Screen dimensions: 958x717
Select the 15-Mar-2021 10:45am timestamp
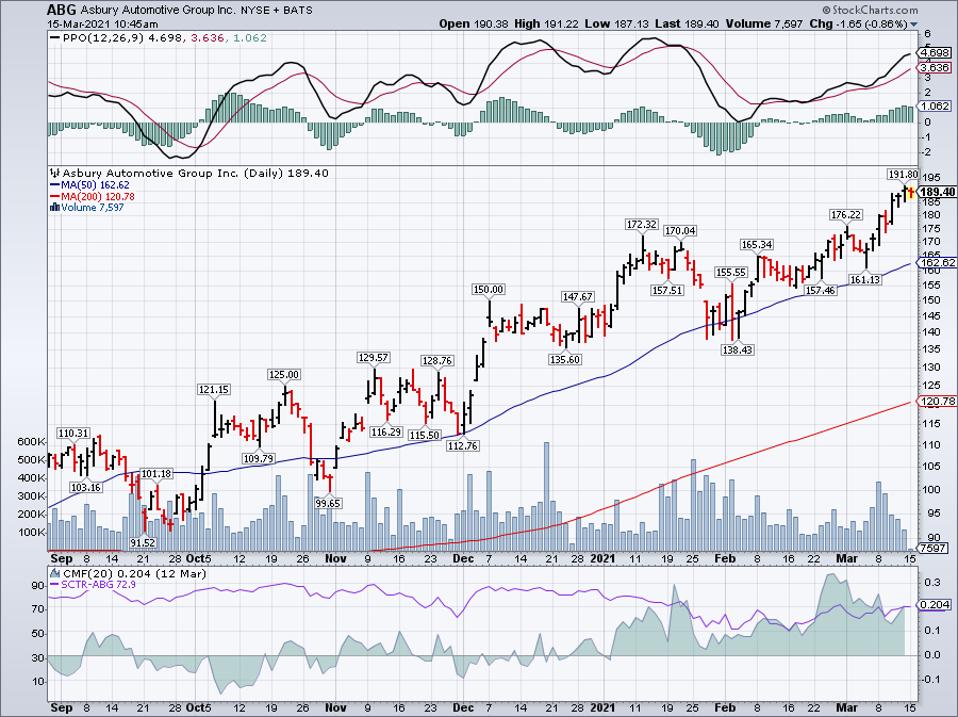pos(103,24)
